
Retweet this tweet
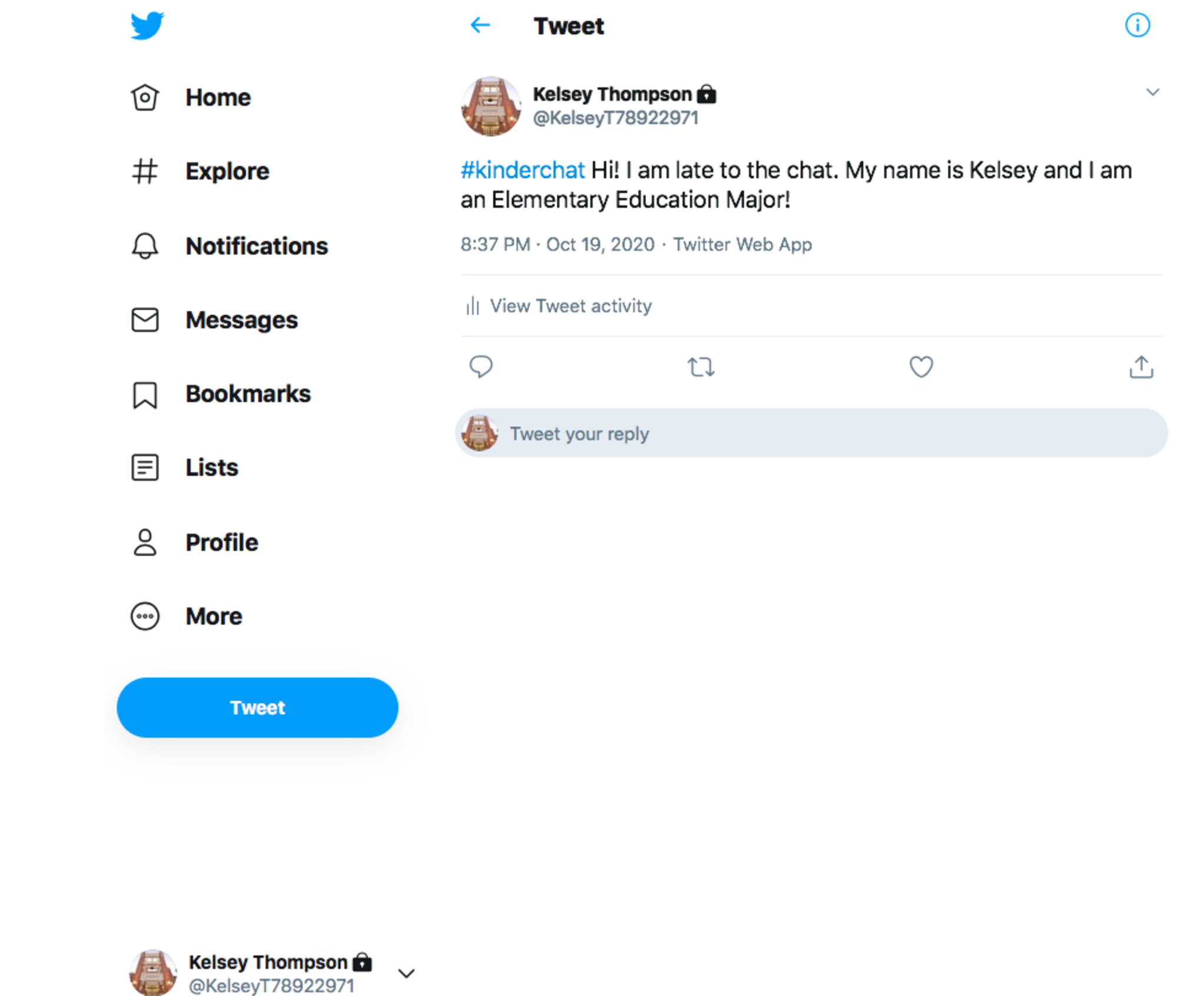point(700,367)
